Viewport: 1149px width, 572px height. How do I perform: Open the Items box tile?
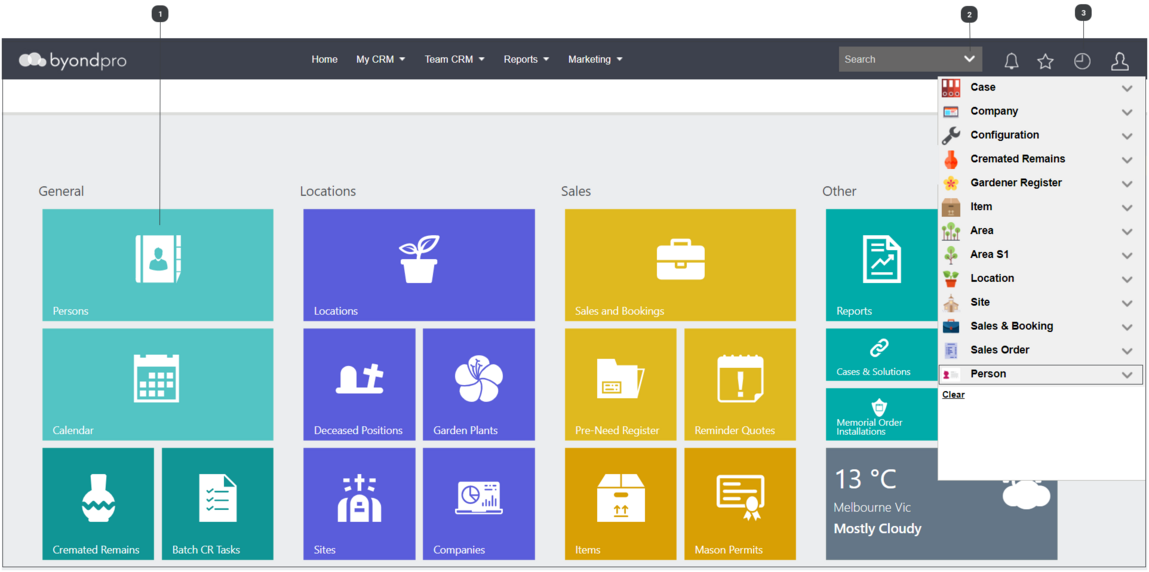point(621,504)
